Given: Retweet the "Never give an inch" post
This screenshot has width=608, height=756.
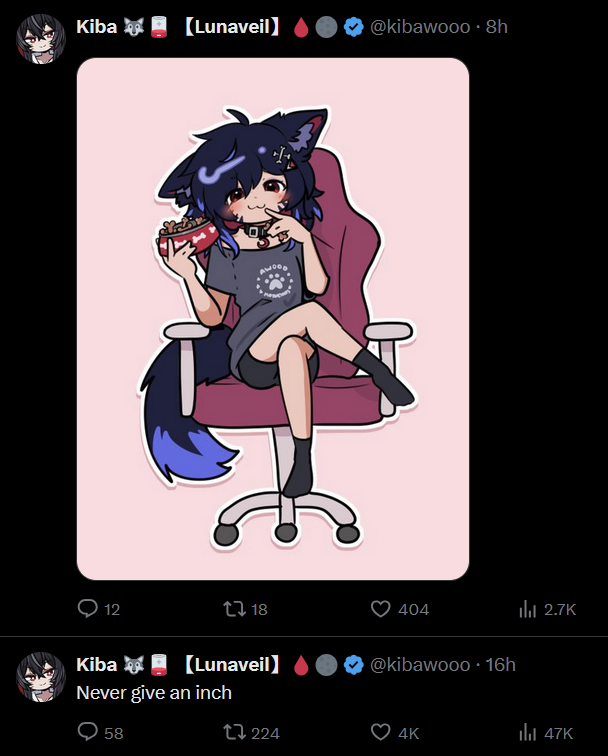Looking at the screenshot, I should [234, 732].
